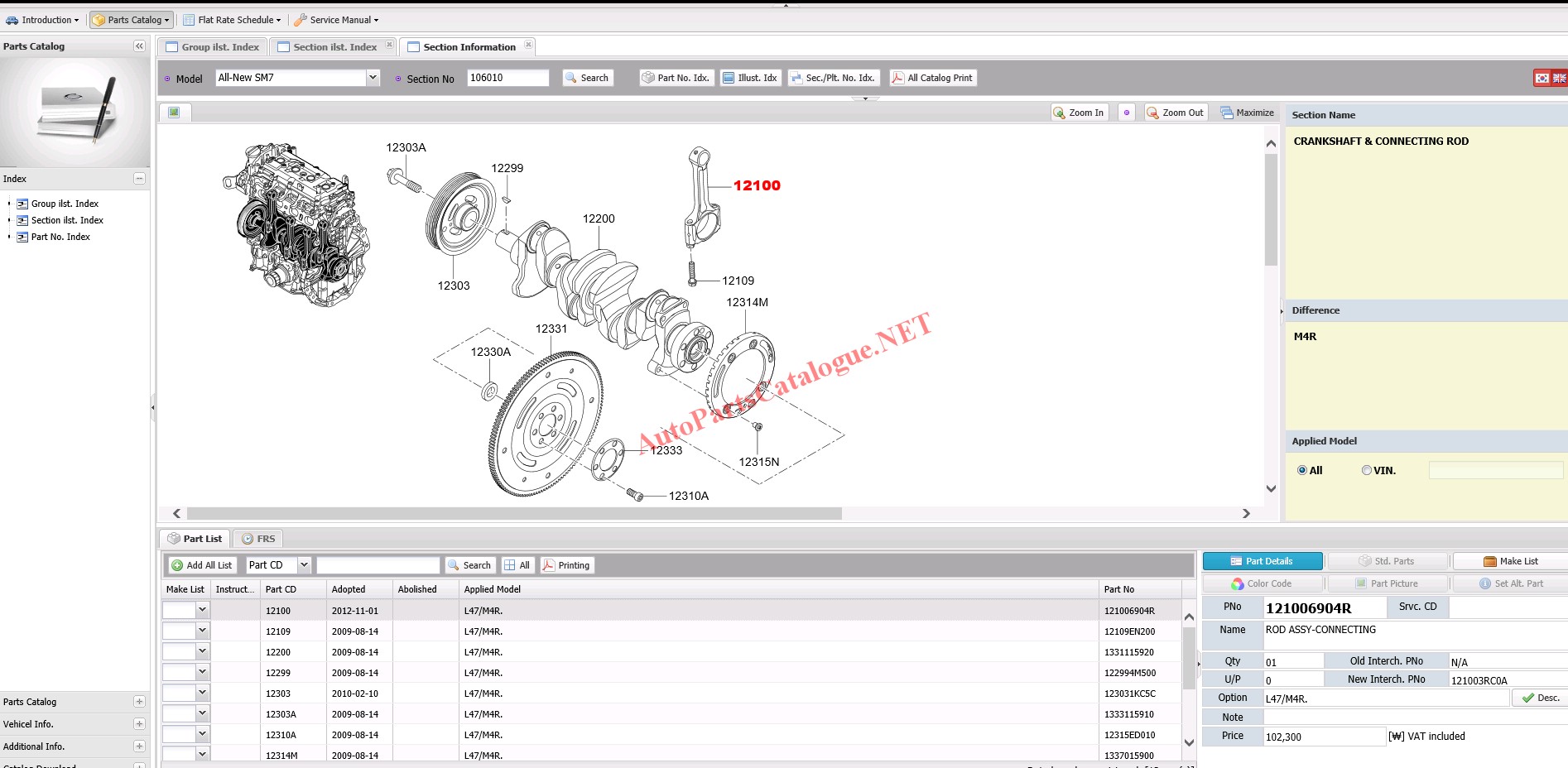The image size is (1568, 768).
Task: Open the Service Manual menu
Action: pos(336,20)
